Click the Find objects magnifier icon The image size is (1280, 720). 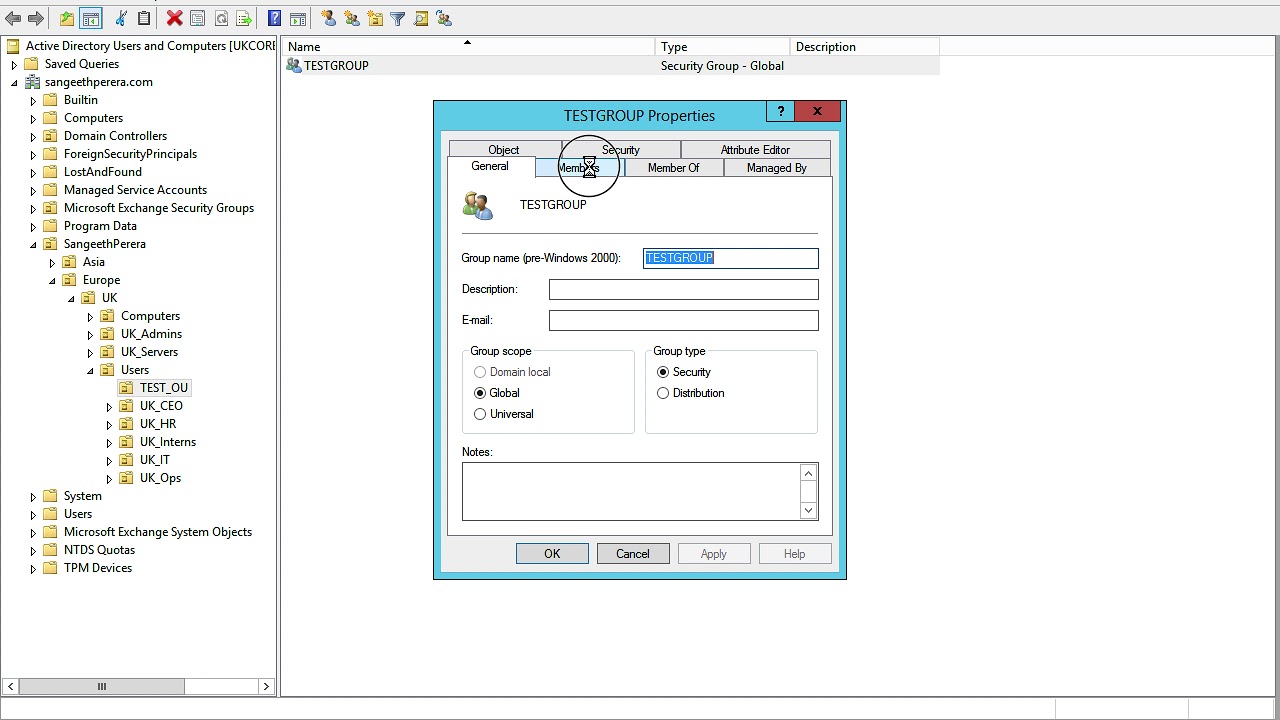pyautogui.click(x=420, y=18)
